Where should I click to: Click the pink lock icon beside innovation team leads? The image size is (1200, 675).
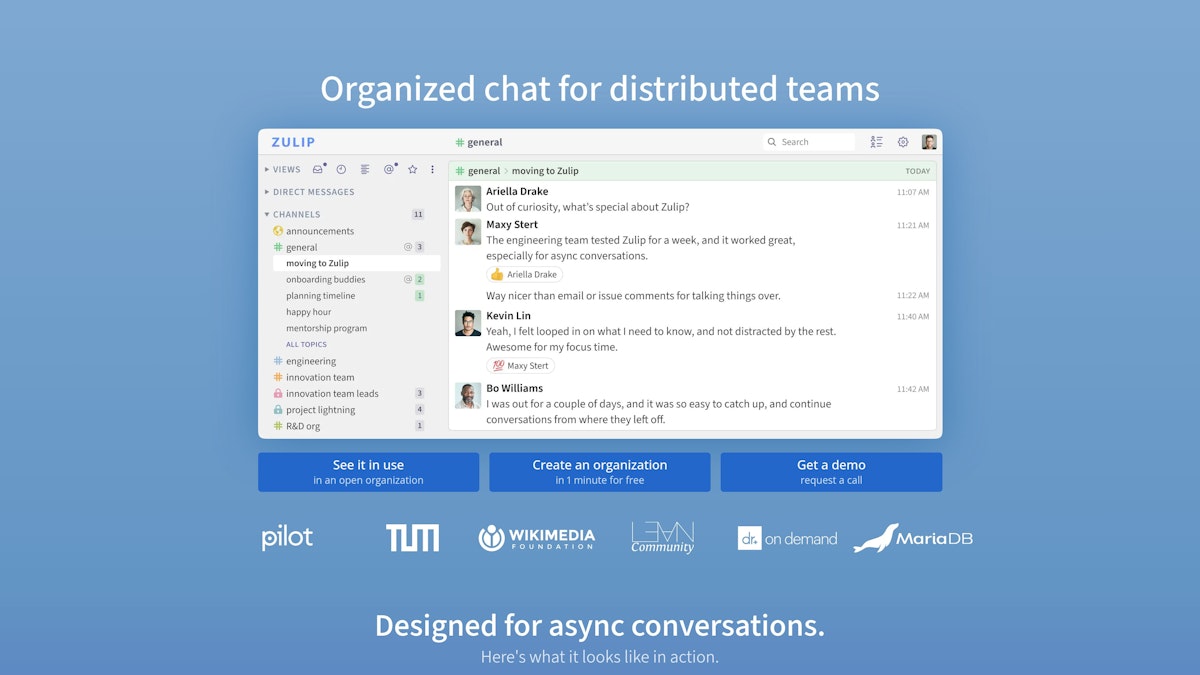(278, 394)
